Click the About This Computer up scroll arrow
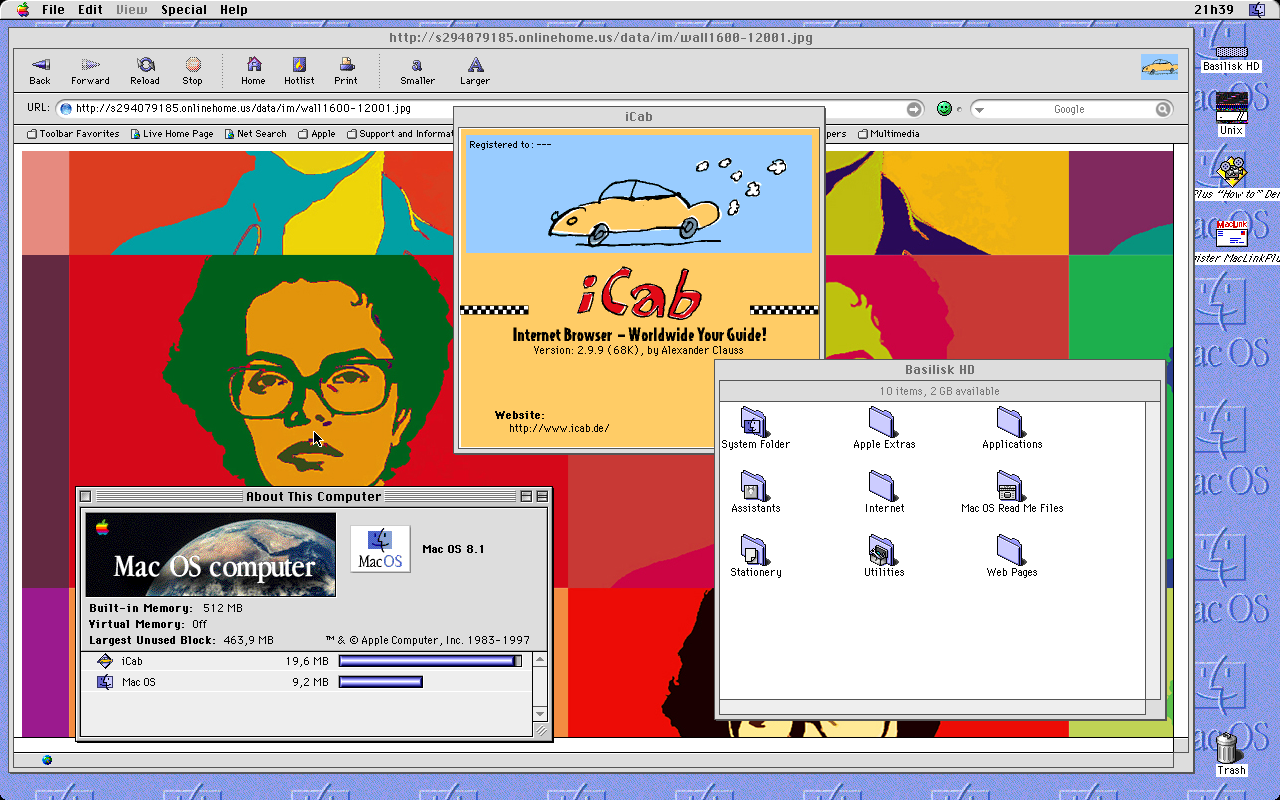Screen dimensions: 1280x800 click(540, 660)
